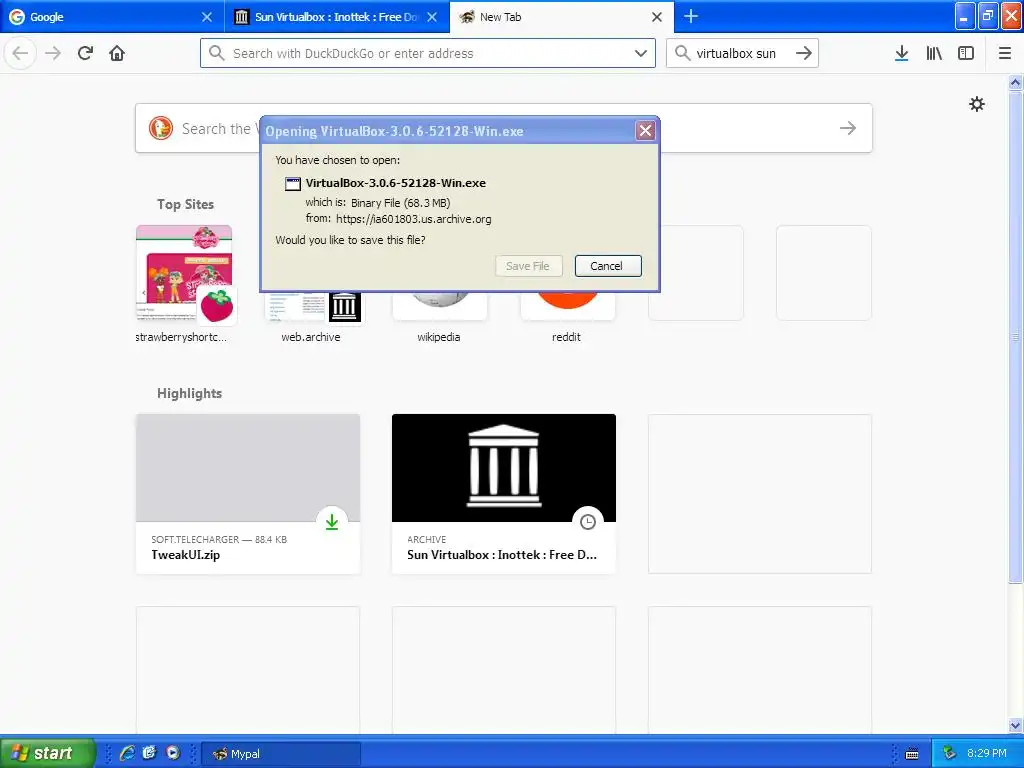Open the Downloads toolbar arrow

[901, 53]
